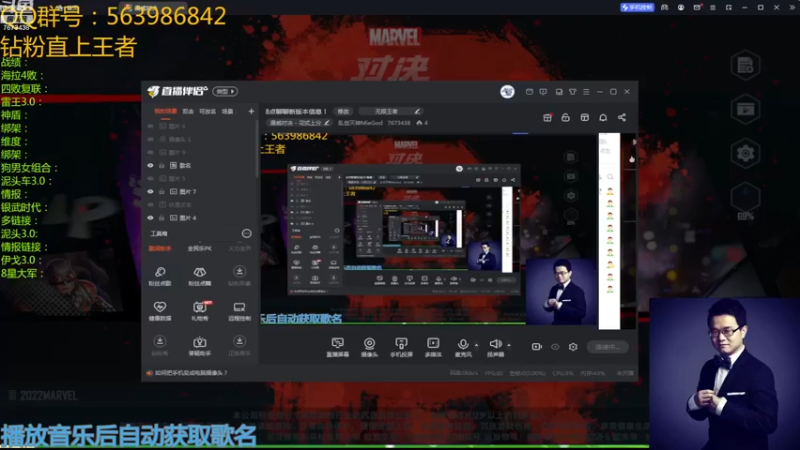Open the 类型 pill dropdown beside the logo
The height and width of the screenshot is (450, 800).
(x=226, y=91)
